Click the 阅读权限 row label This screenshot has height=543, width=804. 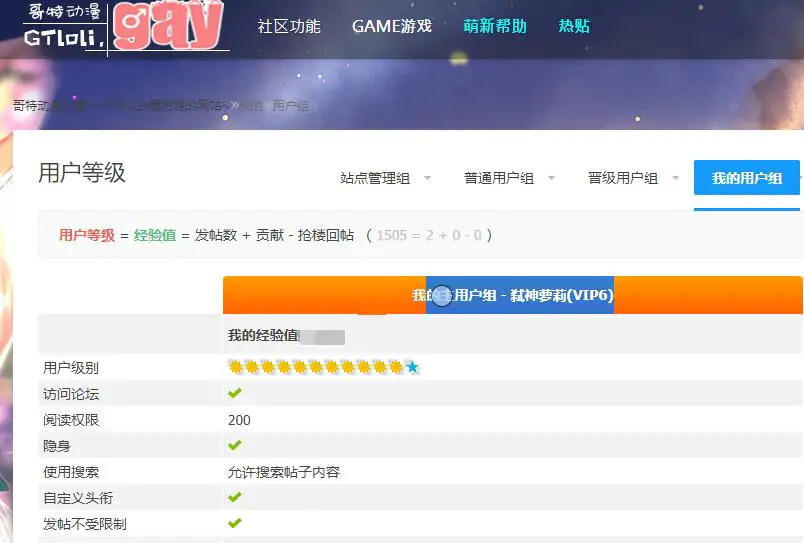pyautogui.click(x=71, y=420)
